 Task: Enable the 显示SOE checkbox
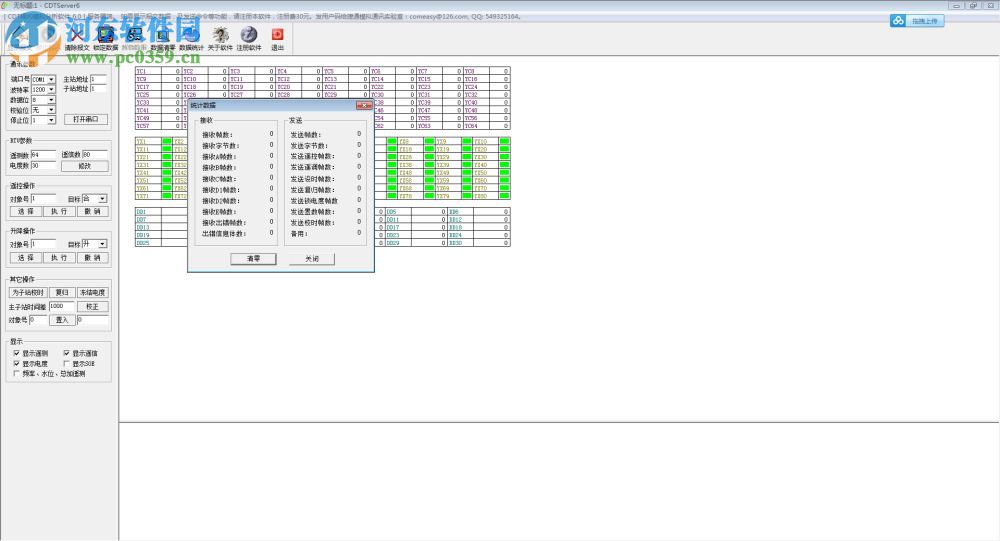(66, 363)
